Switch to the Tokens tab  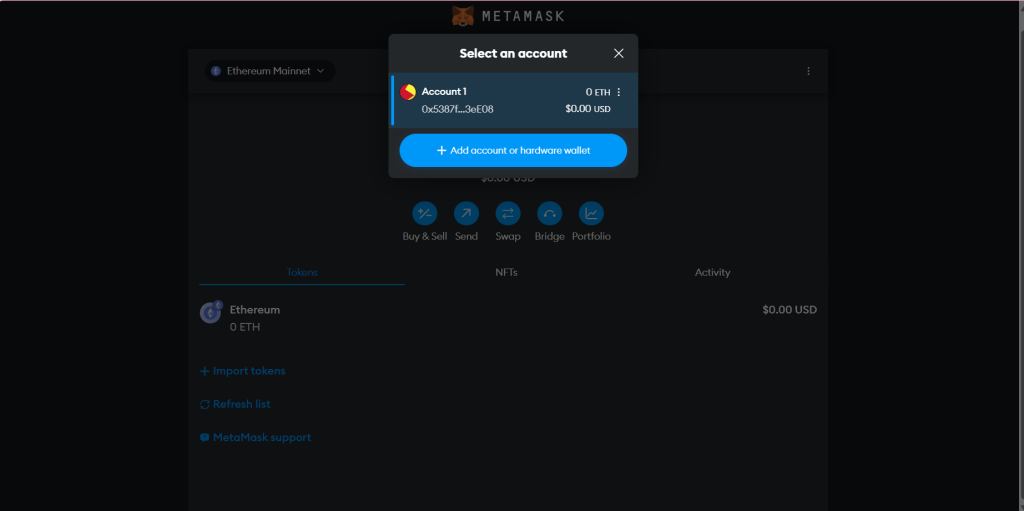click(x=302, y=272)
